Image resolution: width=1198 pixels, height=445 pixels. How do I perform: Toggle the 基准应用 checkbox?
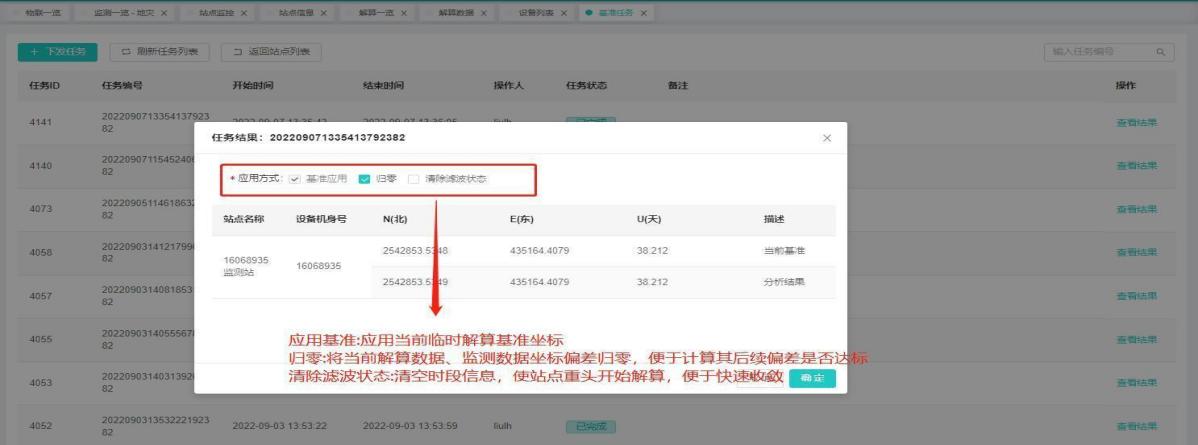click(294, 179)
